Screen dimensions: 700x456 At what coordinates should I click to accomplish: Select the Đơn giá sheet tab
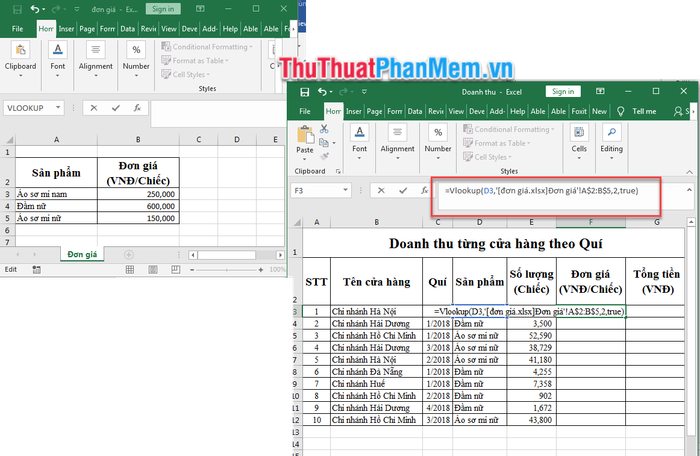84,255
